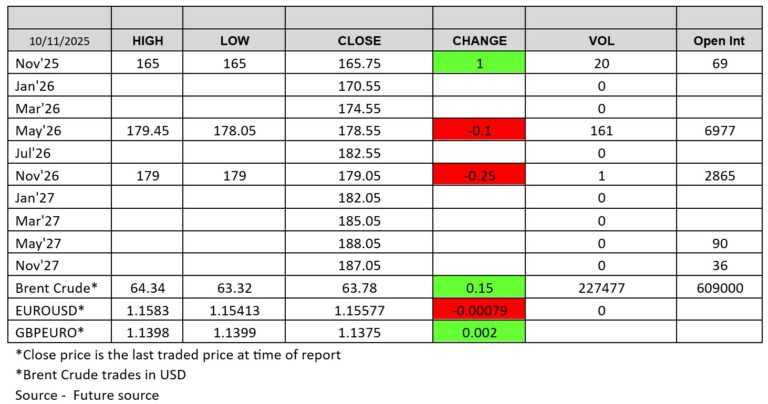Click the HIGH column header

(x=148, y=41)
